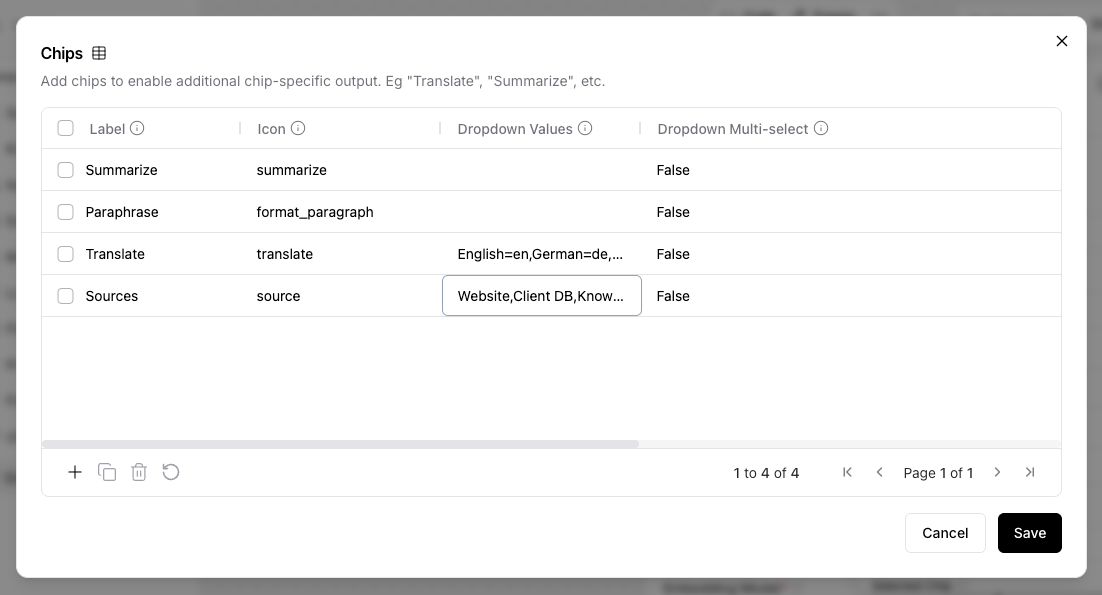Image resolution: width=1102 pixels, height=595 pixels.
Task: Go to the next page arrow
Action: point(997,472)
